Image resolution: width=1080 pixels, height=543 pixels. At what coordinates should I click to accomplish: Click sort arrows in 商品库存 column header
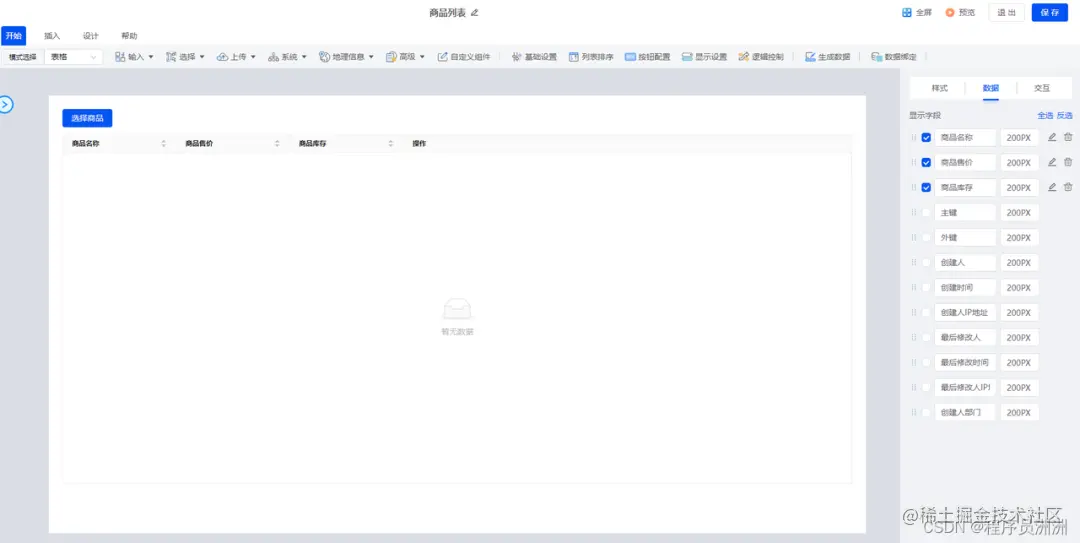pyautogui.click(x=391, y=144)
